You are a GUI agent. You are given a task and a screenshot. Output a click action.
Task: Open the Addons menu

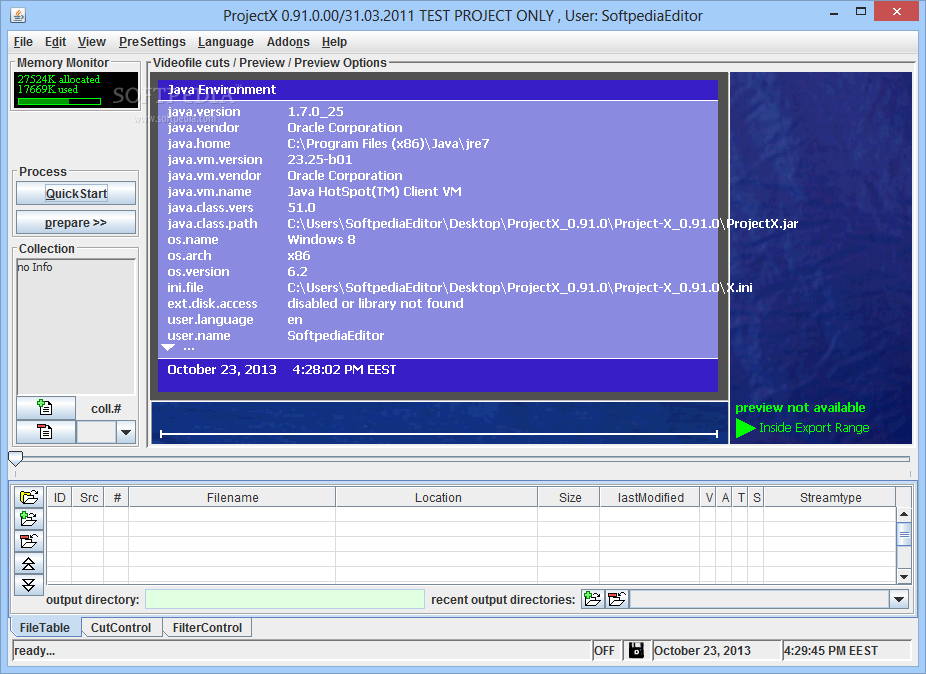[288, 42]
